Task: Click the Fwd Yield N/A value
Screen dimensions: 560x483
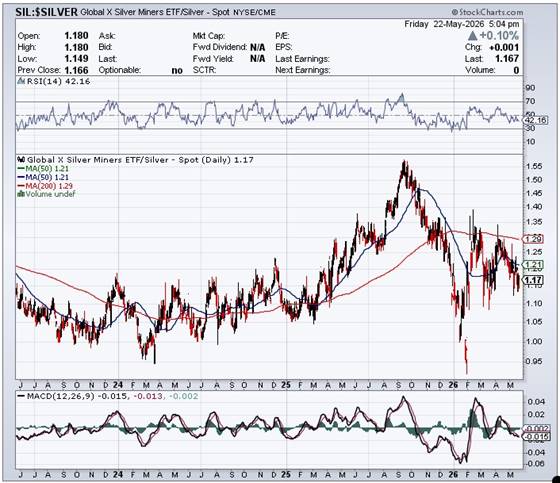Action: tap(258, 59)
